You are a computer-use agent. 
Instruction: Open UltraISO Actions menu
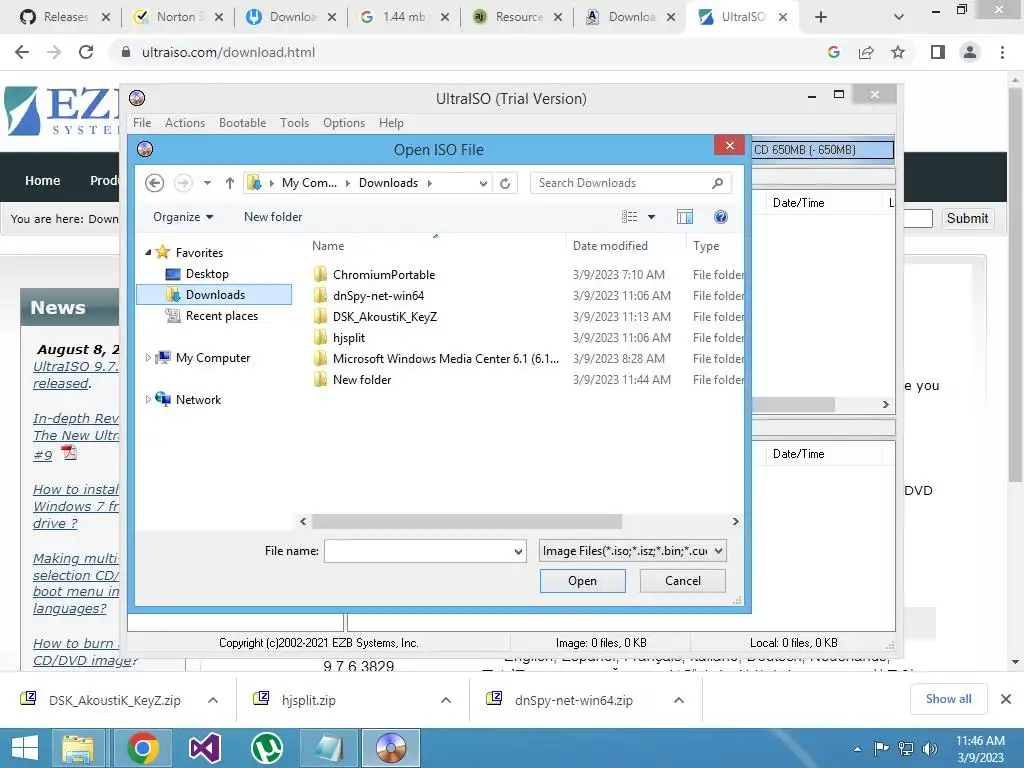point(185,123)
